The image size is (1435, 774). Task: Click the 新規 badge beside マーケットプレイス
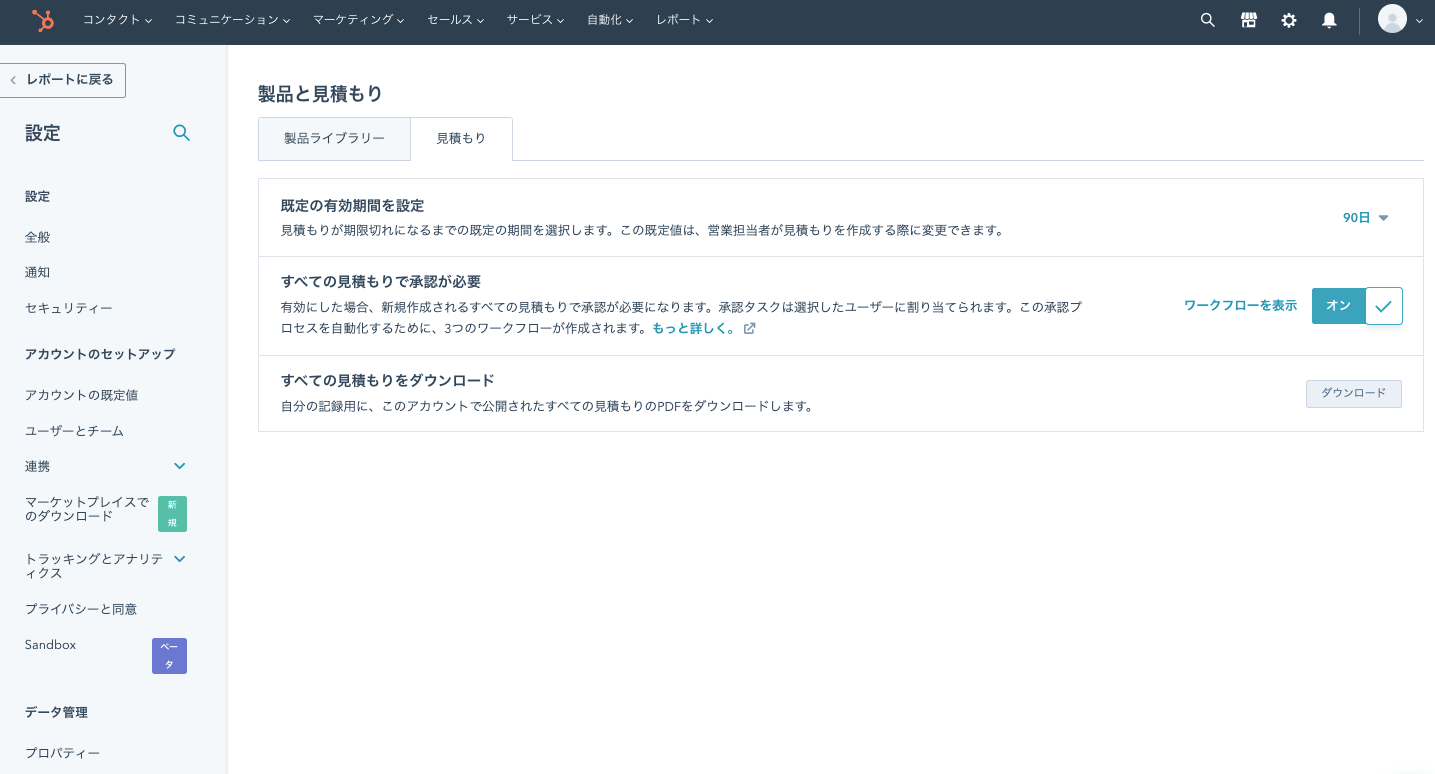click(x=172, y=514)
